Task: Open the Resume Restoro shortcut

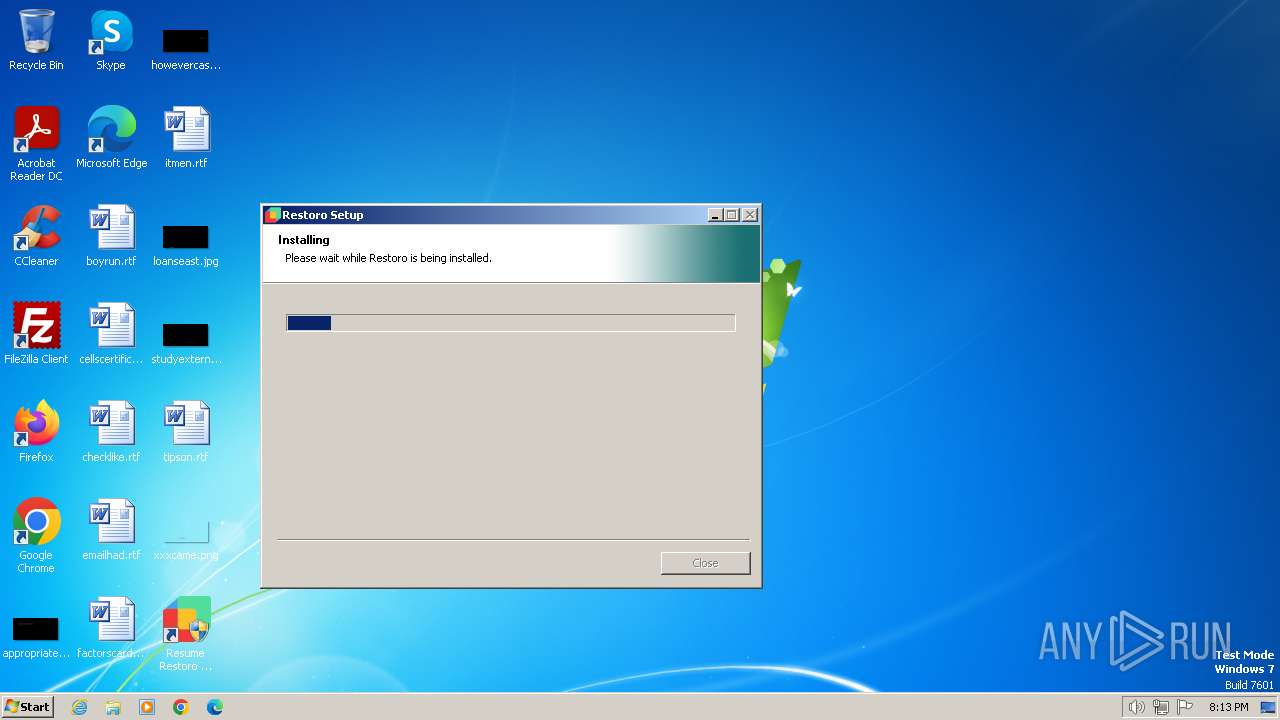Action: [186, 634]
